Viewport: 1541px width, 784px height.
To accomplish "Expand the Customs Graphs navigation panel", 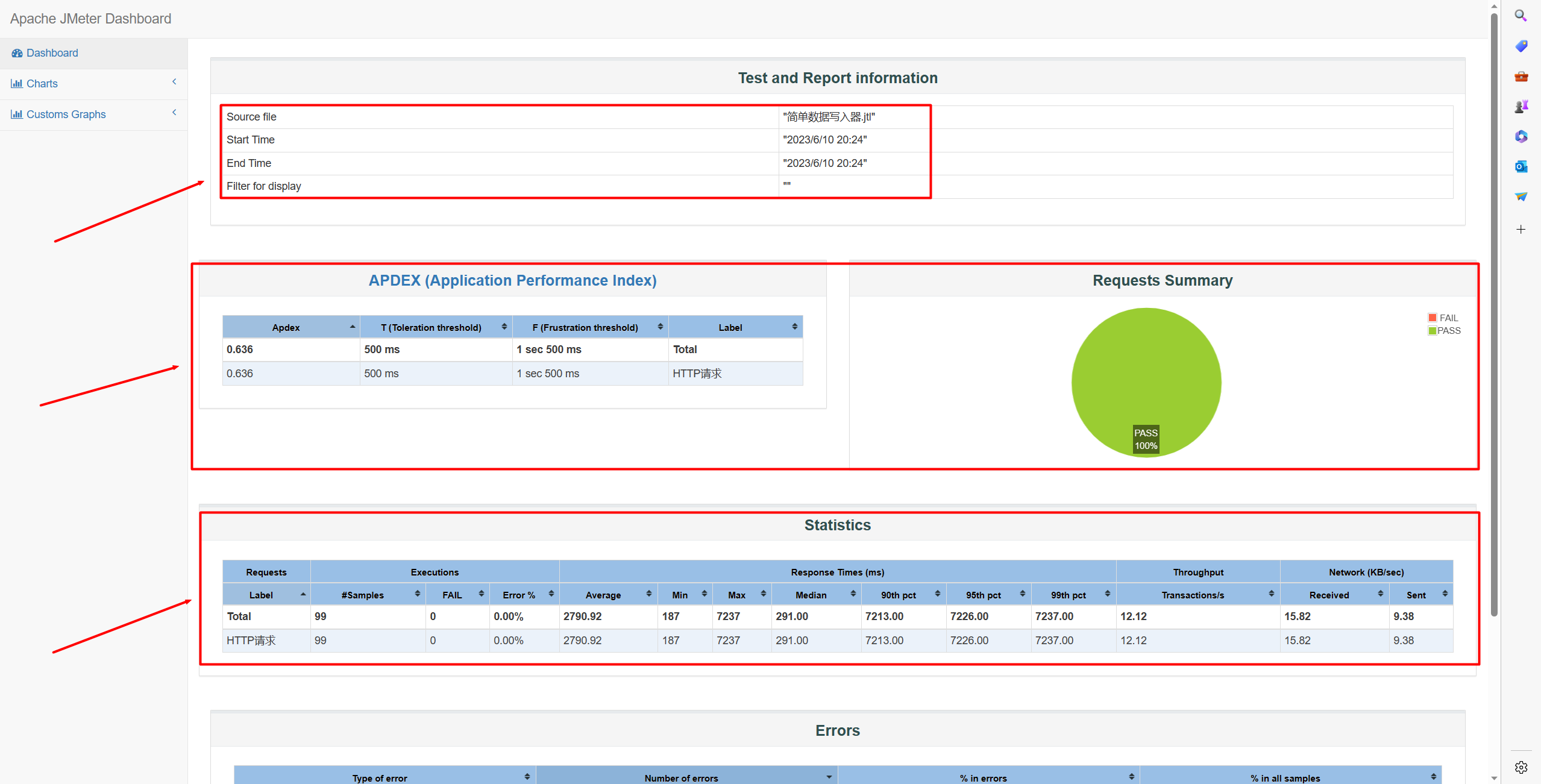I will coord(175,113).
